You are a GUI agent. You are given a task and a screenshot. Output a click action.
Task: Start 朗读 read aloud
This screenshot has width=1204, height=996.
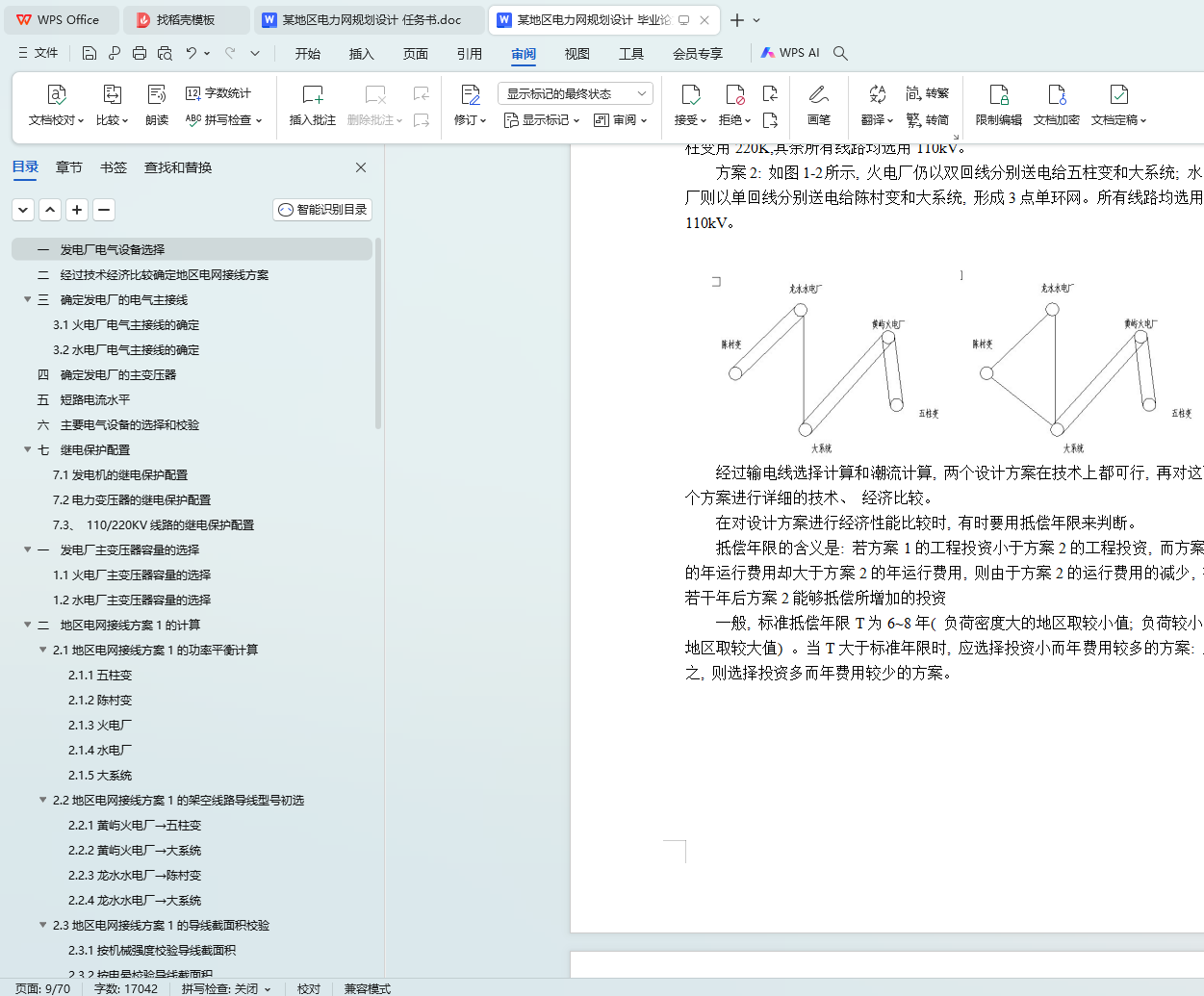coord(157,106)
